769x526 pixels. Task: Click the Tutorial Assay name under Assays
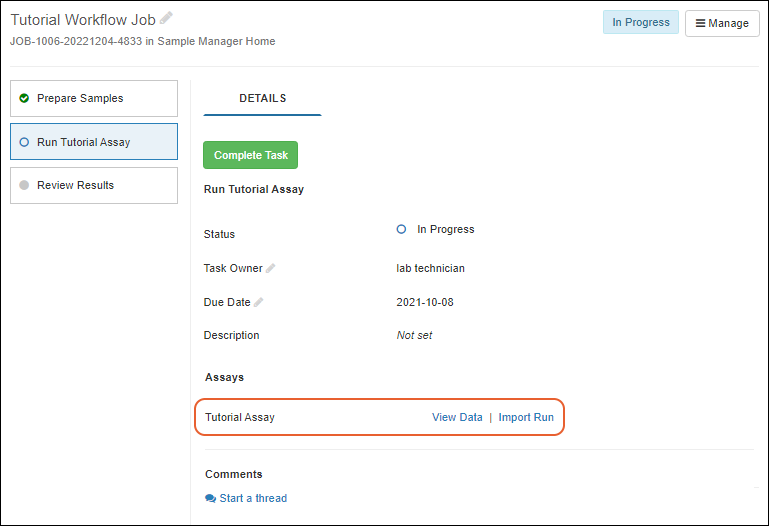click(x=240, y=417)
